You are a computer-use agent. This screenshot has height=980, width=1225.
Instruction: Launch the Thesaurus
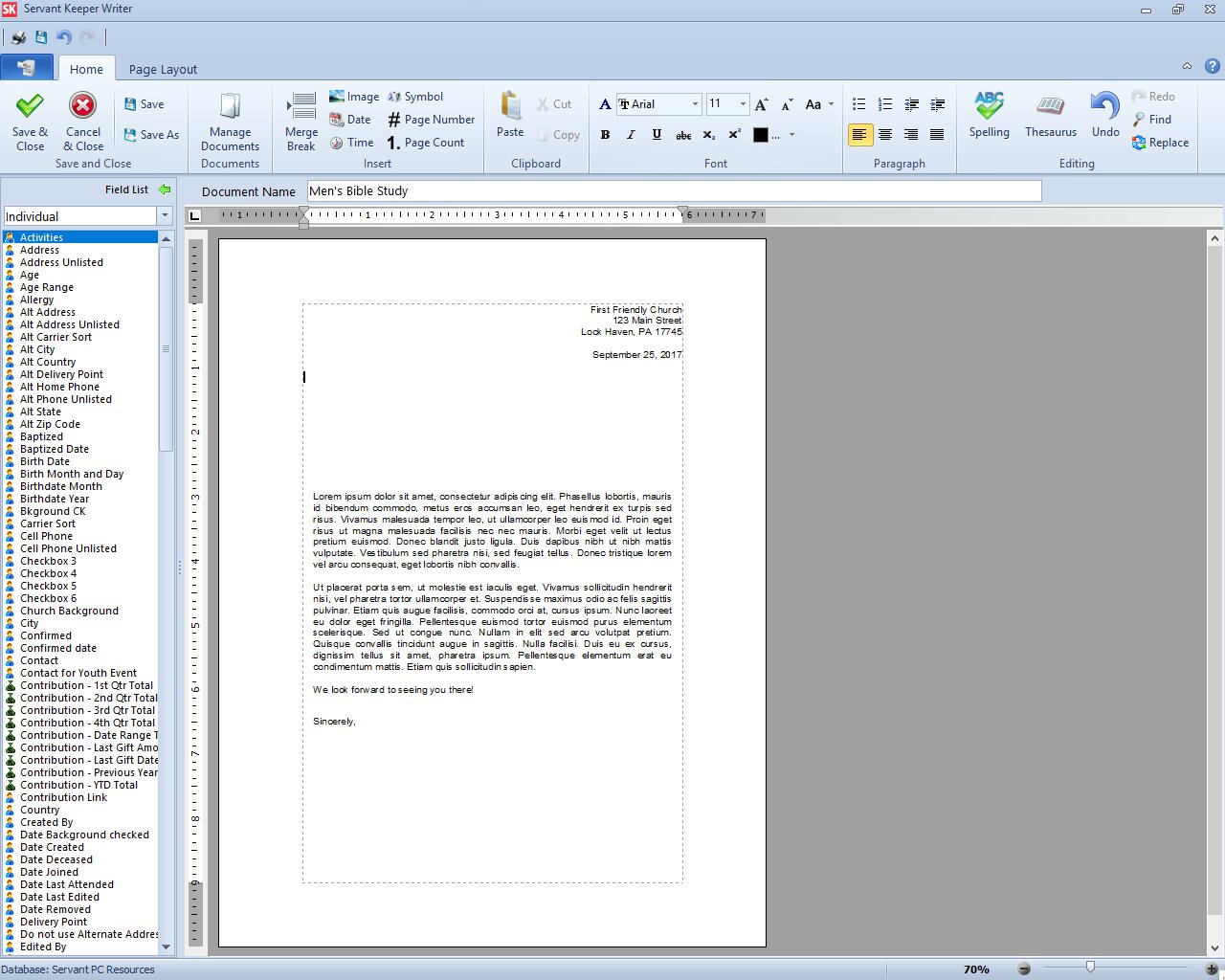pyautogui.click(x=1050, y=115)
